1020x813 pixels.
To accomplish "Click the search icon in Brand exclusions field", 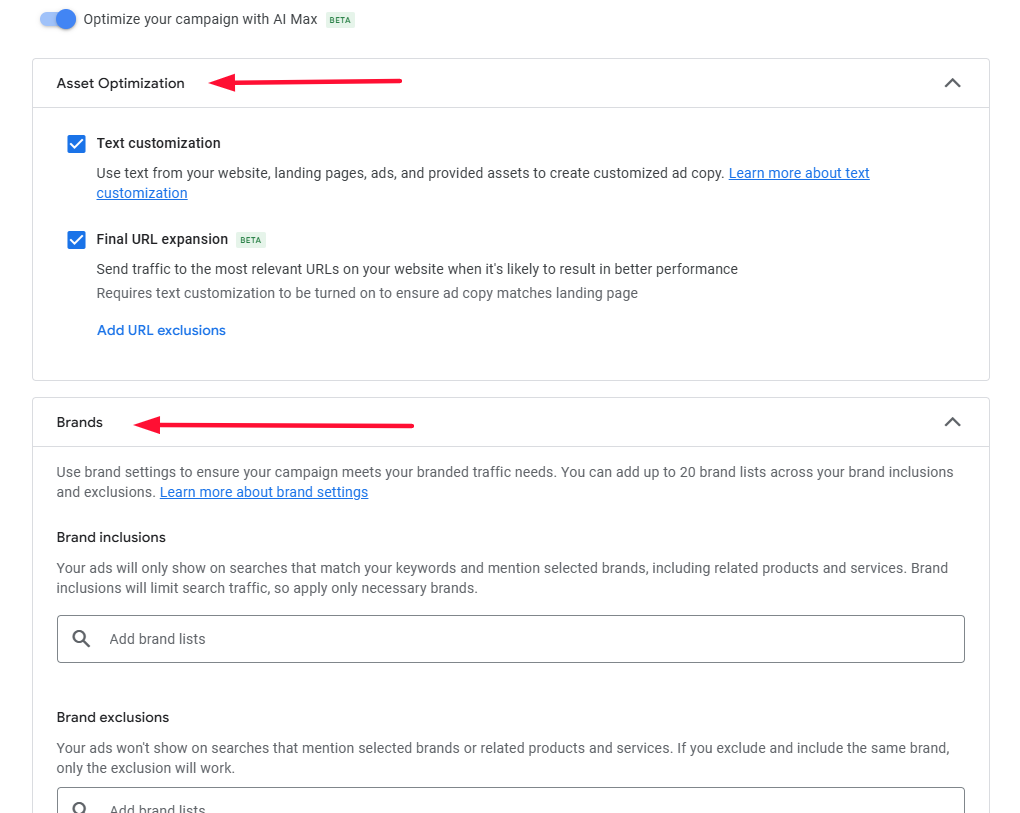I will pos(82,806).
